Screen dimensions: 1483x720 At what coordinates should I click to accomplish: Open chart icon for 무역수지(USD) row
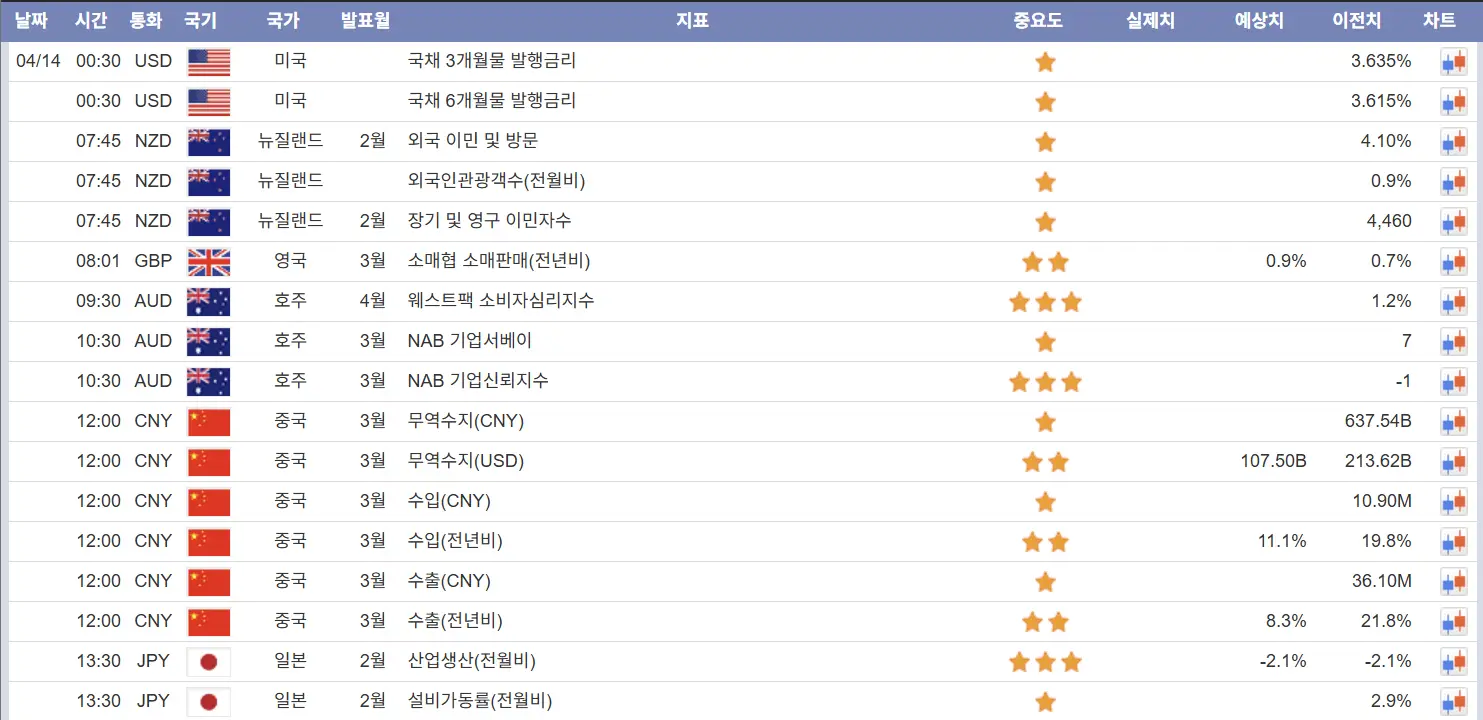coord(1453,462)
